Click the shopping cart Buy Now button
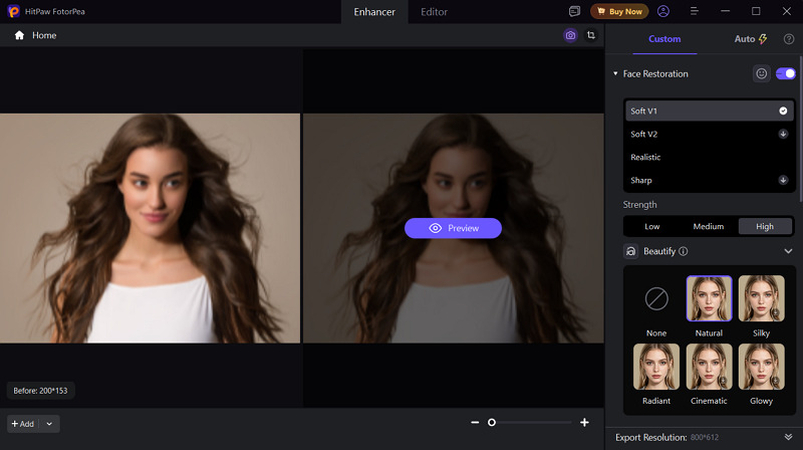This screenshot has width=803, height=450. pyautogui.click(x=619, y=11)
